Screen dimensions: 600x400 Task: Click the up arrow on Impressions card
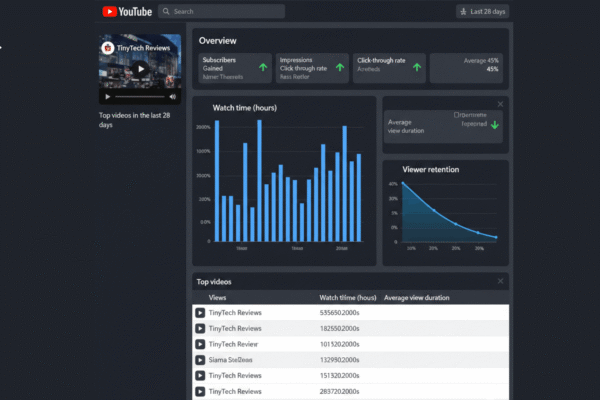pyautogui.click(x=340, y=67)
